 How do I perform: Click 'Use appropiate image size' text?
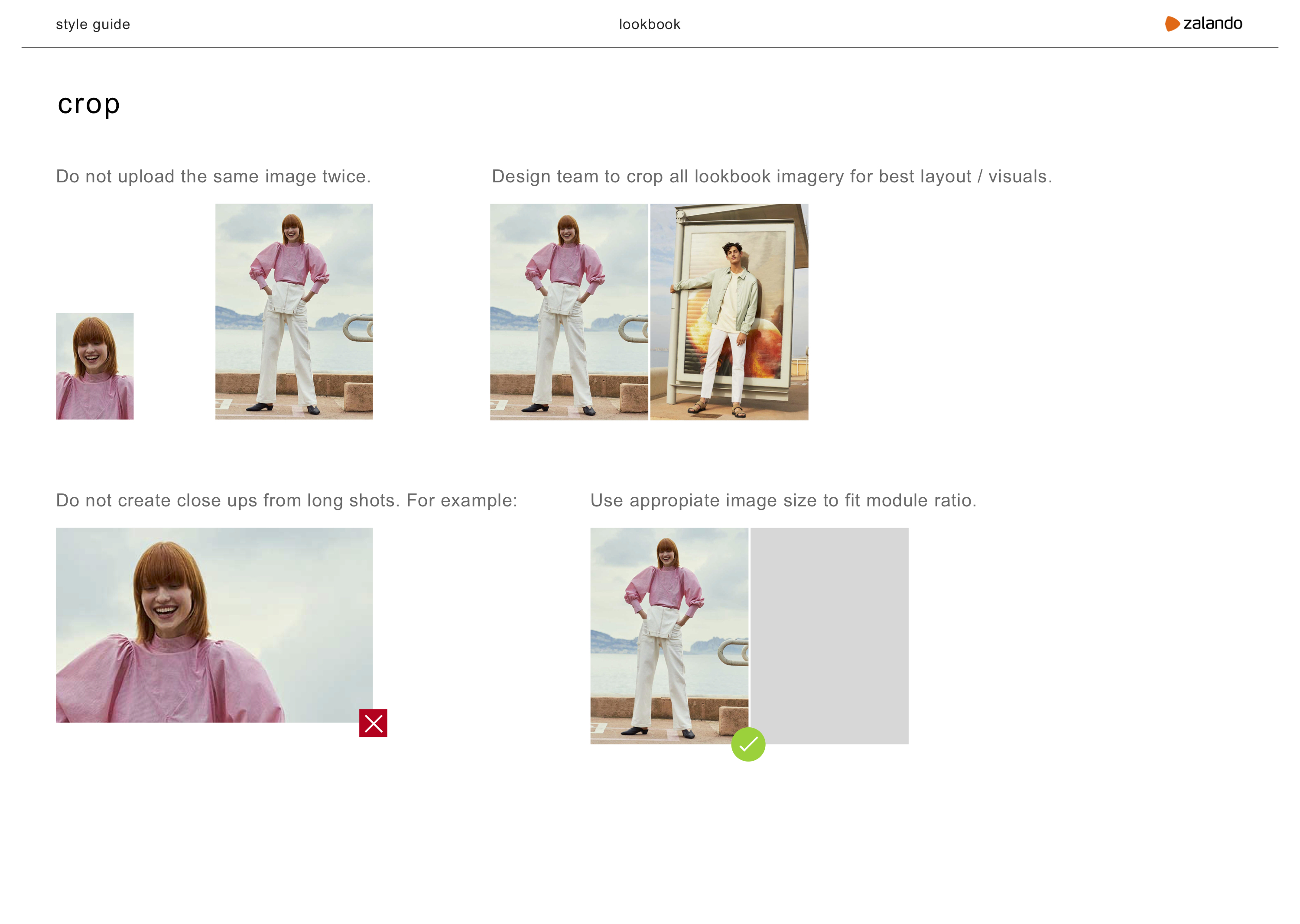coord(783,500)
